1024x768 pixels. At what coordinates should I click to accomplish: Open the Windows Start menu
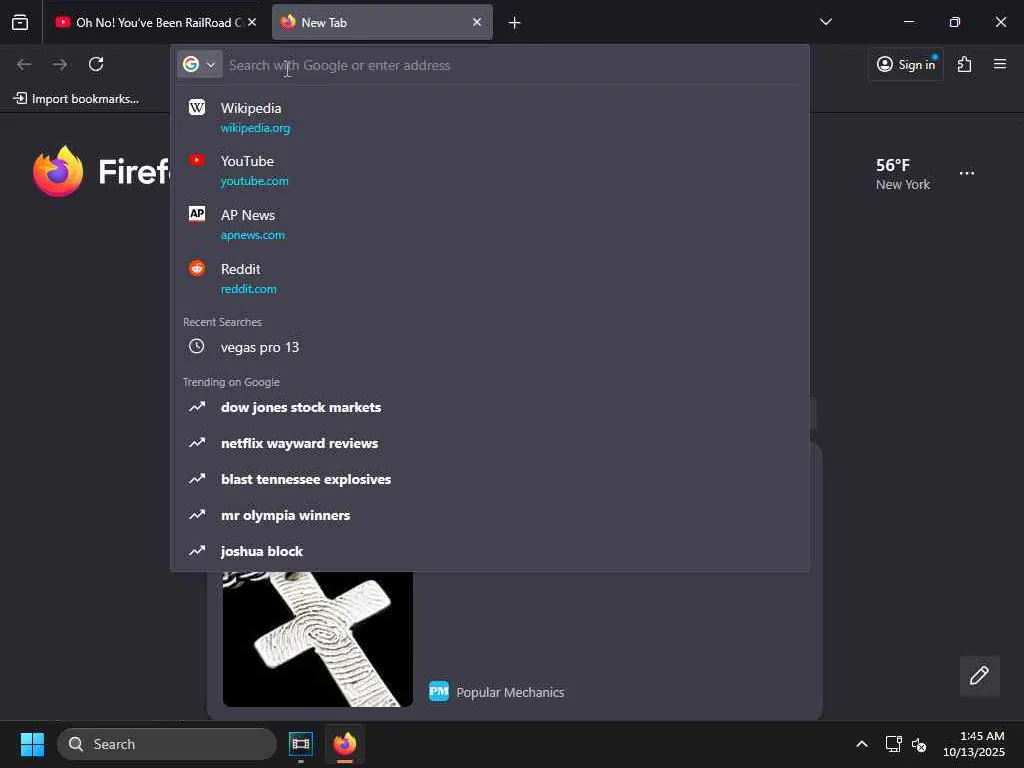pos(32,744)
